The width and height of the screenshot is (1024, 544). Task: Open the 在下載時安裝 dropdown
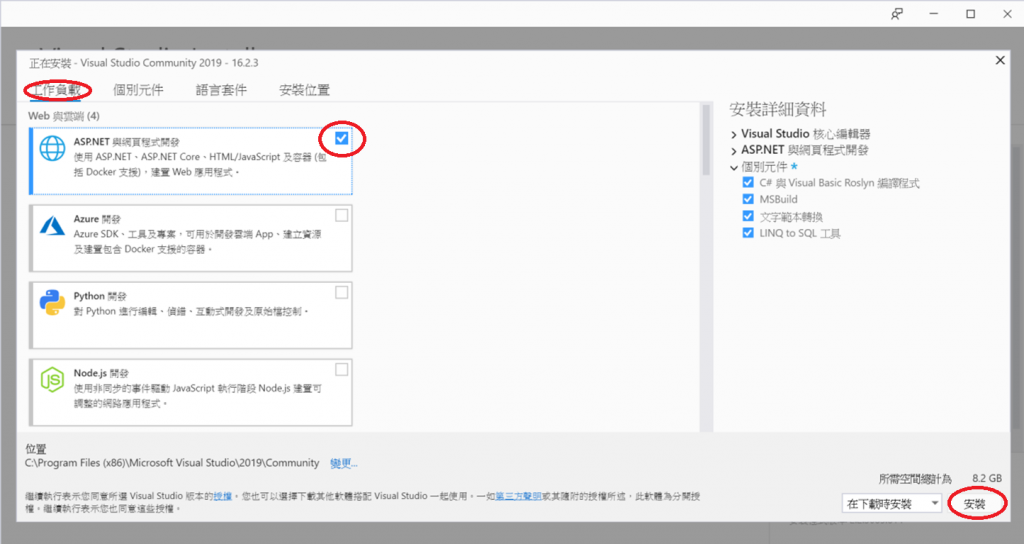tap(892, 504)
